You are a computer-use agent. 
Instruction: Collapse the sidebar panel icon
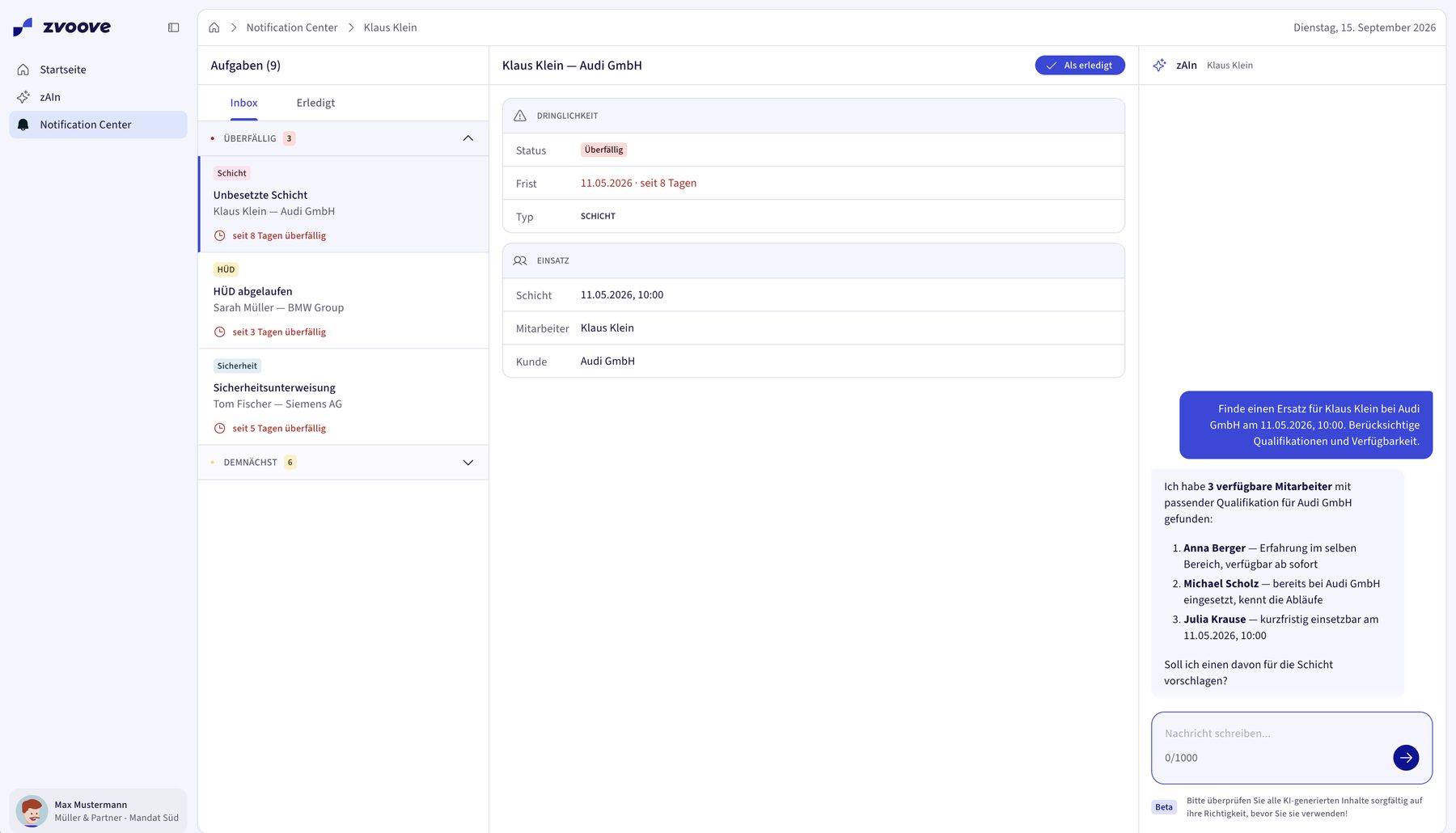(x=173, y=27)
